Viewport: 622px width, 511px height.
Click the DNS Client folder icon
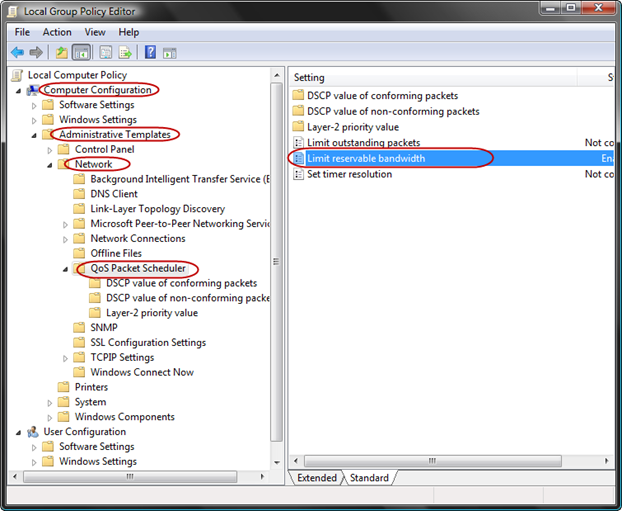tap(79, 194)
